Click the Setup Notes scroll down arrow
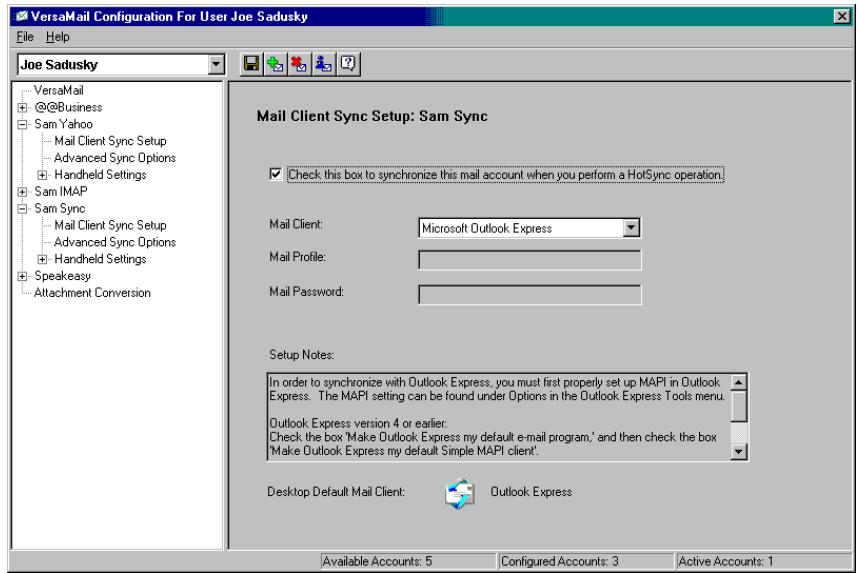The width and height of the screenshot is (859, 573). tap(739, 452)
